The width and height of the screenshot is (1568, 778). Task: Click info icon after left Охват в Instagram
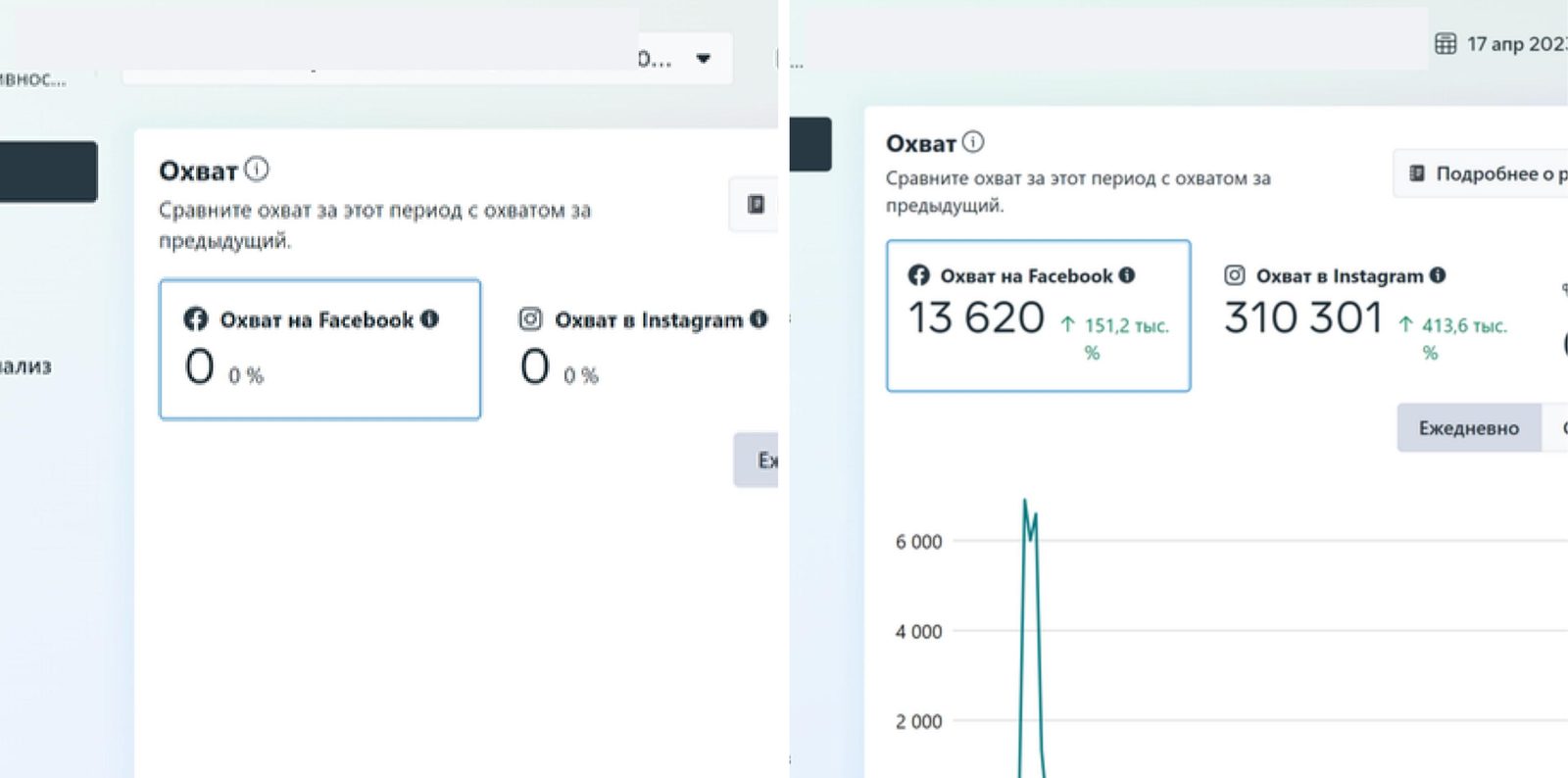click(x=759, y=319)
